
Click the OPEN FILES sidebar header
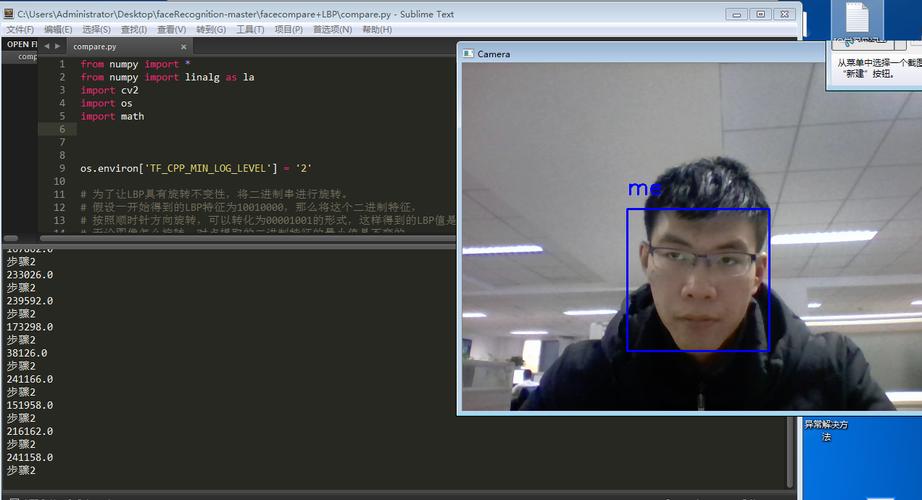pos(22,44)
